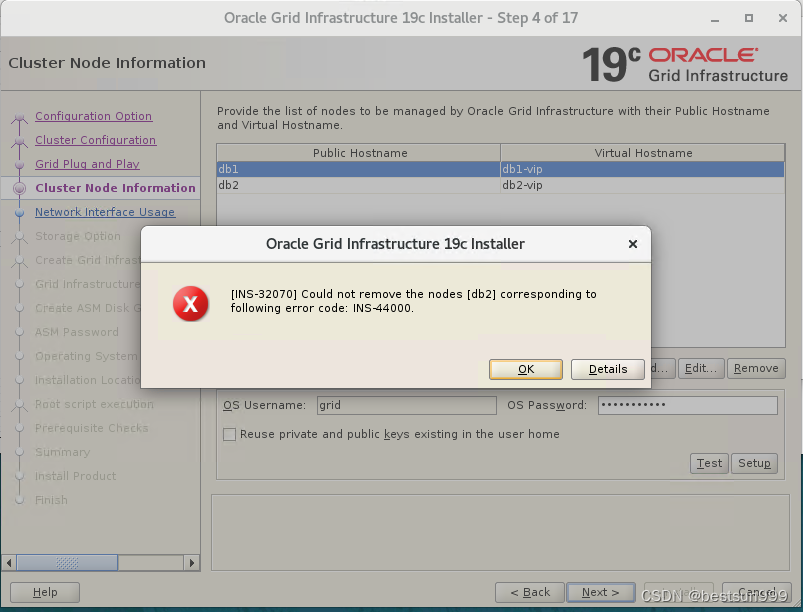Click the Installation Location step
This screenshot has width=803, height=612.
click(88, 381)
